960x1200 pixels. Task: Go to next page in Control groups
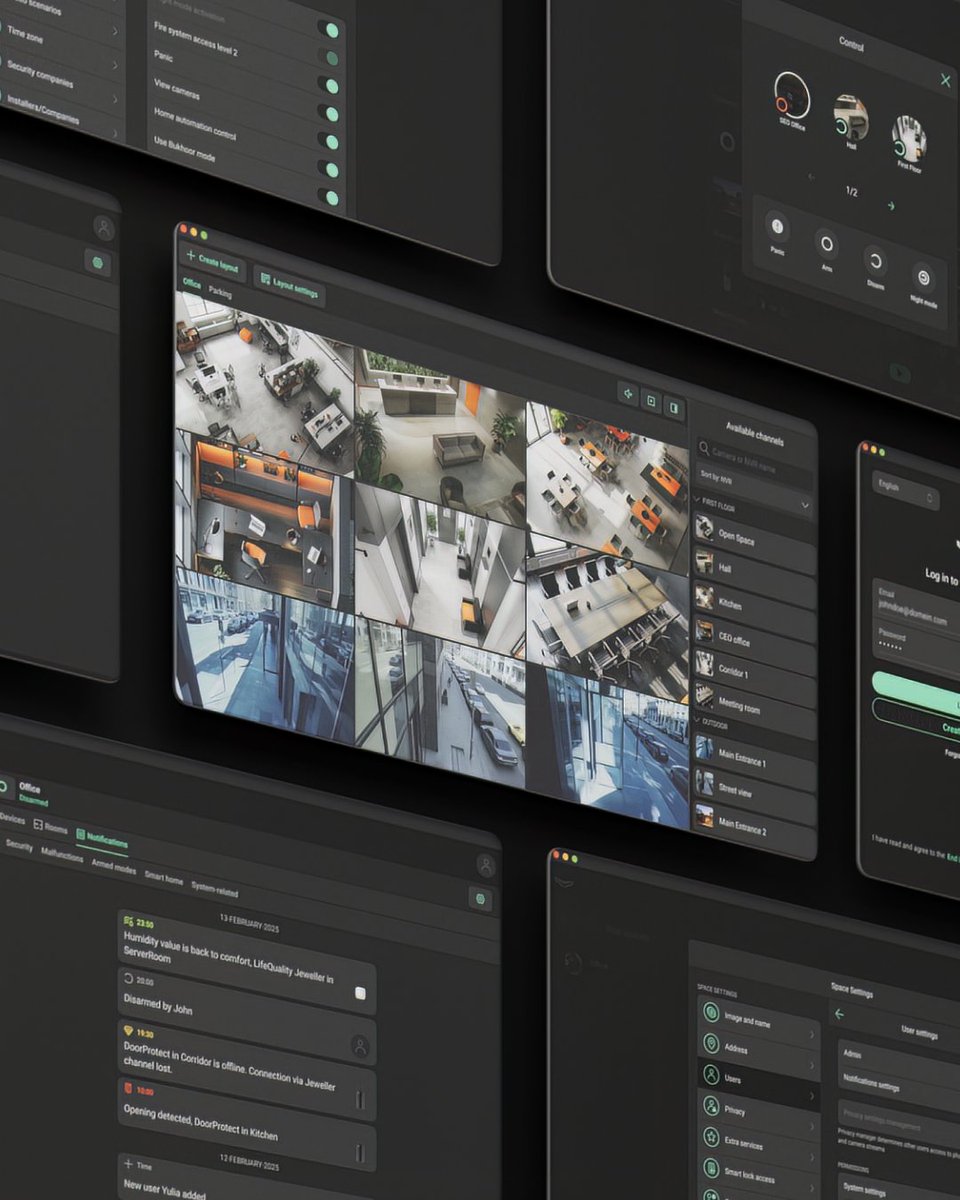point(890,206)
